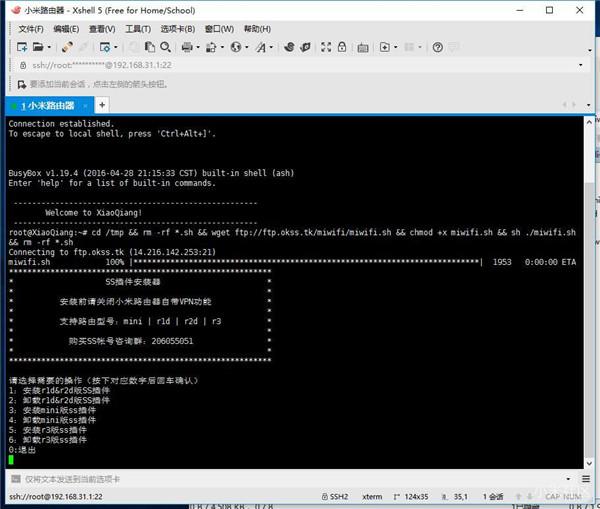Click the Font icon
This screenshot has height=509, width=600.
[261, 47]
